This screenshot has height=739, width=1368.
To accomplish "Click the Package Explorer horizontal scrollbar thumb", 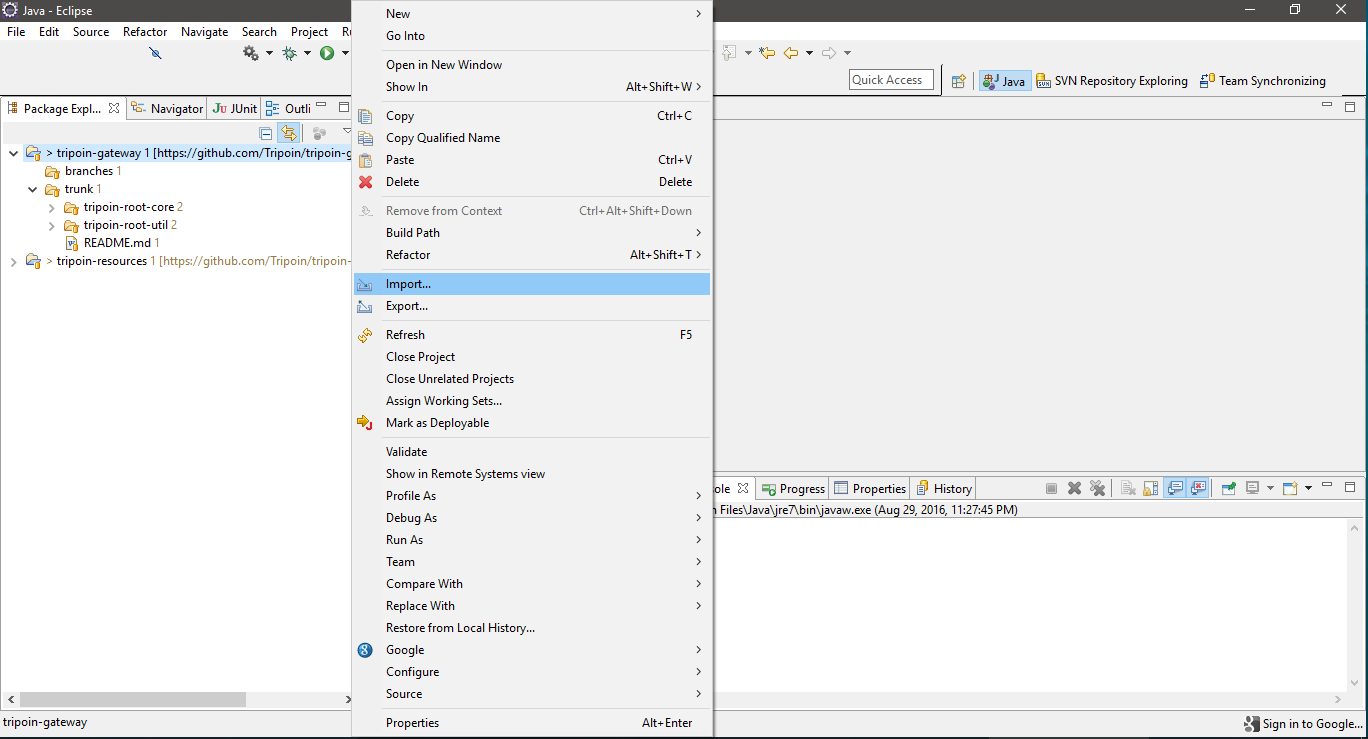I will pos(132,700).
